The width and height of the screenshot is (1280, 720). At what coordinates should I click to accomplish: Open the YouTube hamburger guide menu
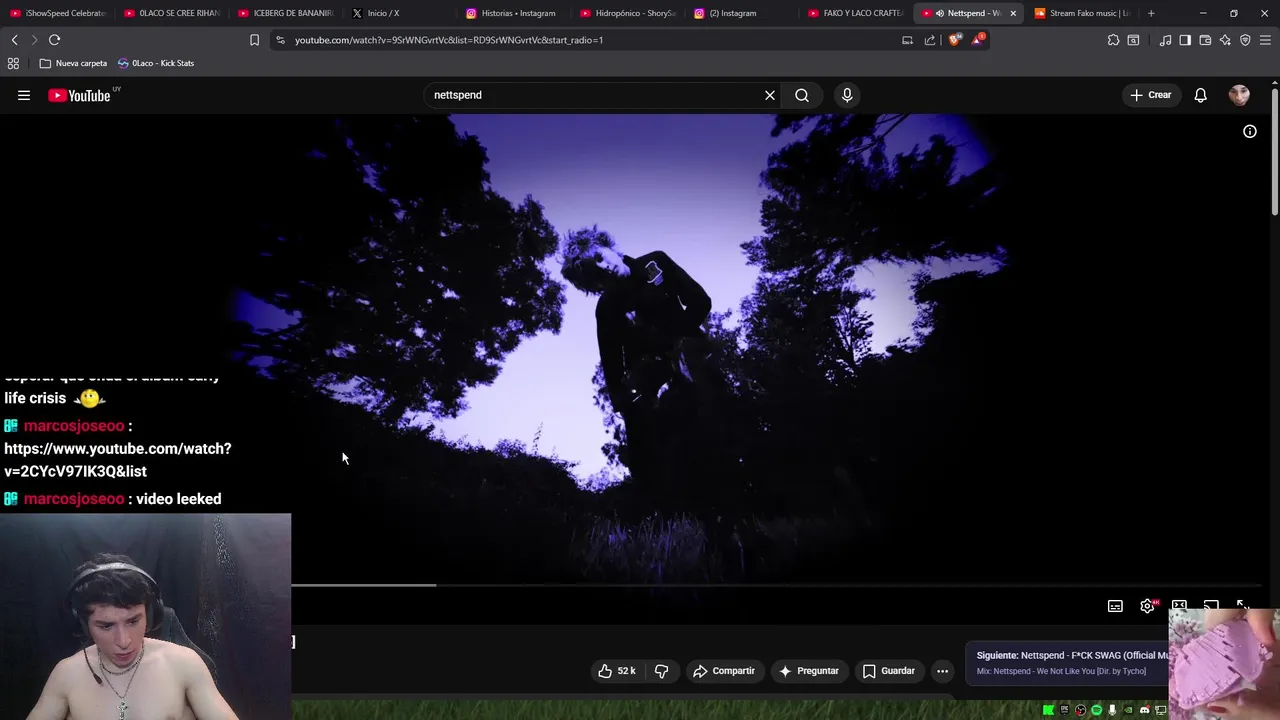pos(24,95)
